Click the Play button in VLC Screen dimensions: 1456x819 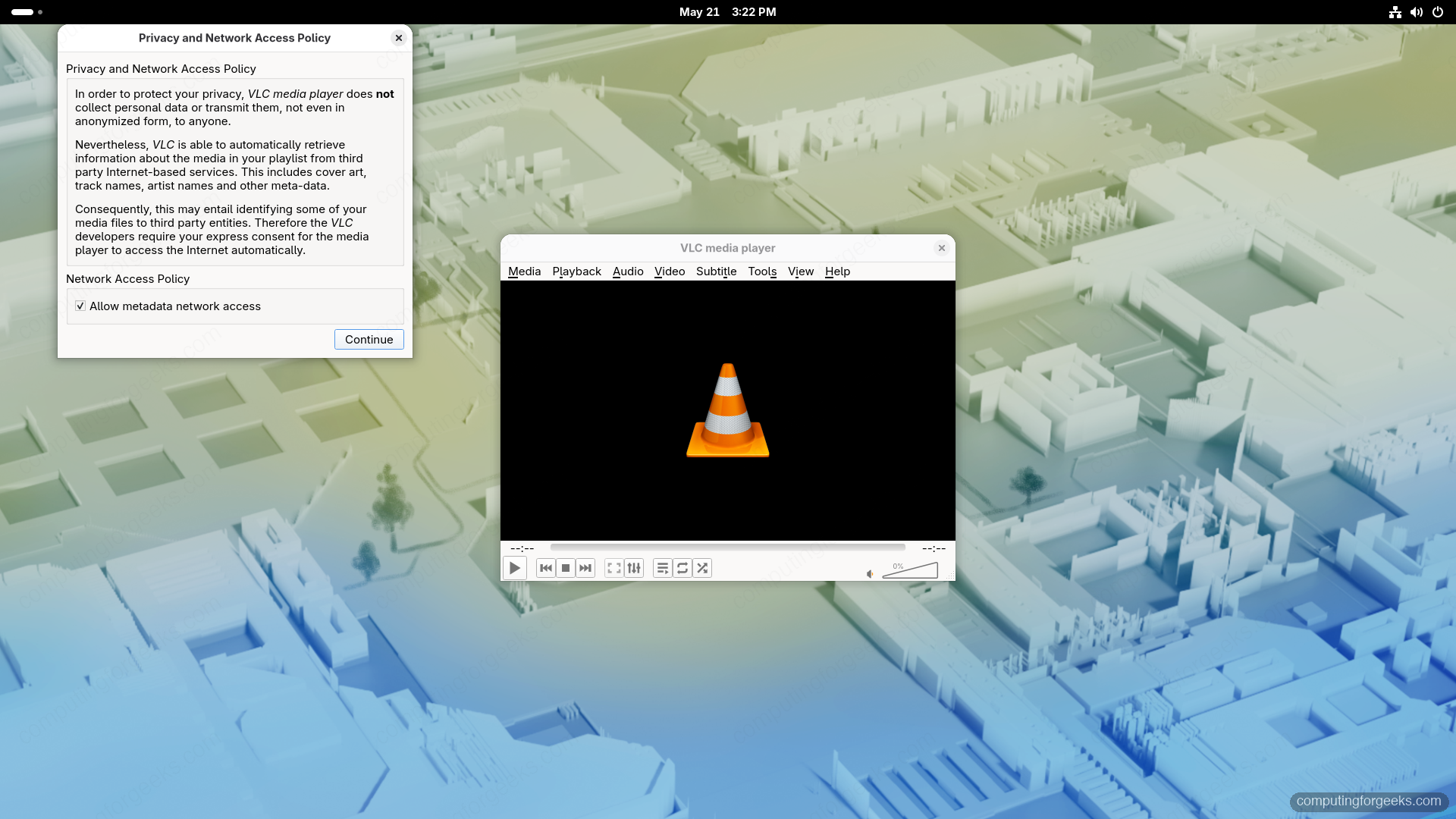[x=514, y=568]
